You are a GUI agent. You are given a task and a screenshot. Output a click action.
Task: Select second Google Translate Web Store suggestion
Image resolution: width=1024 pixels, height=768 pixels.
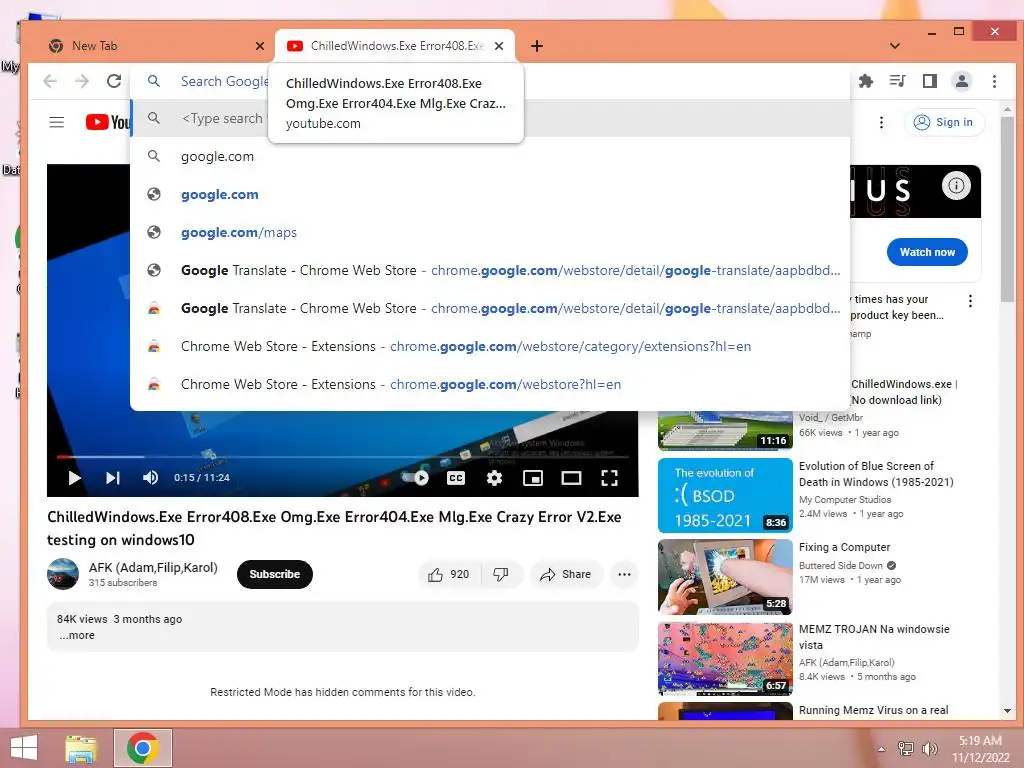coord(490,308)
